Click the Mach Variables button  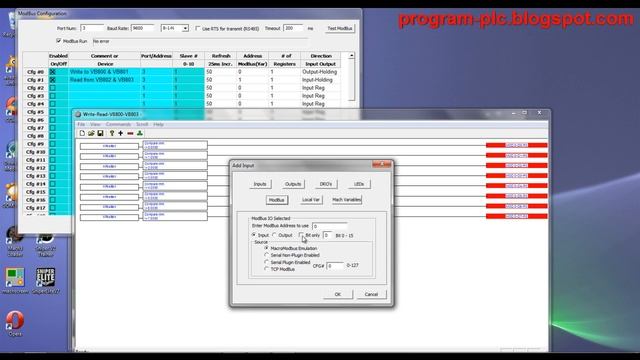pos(347,200)
